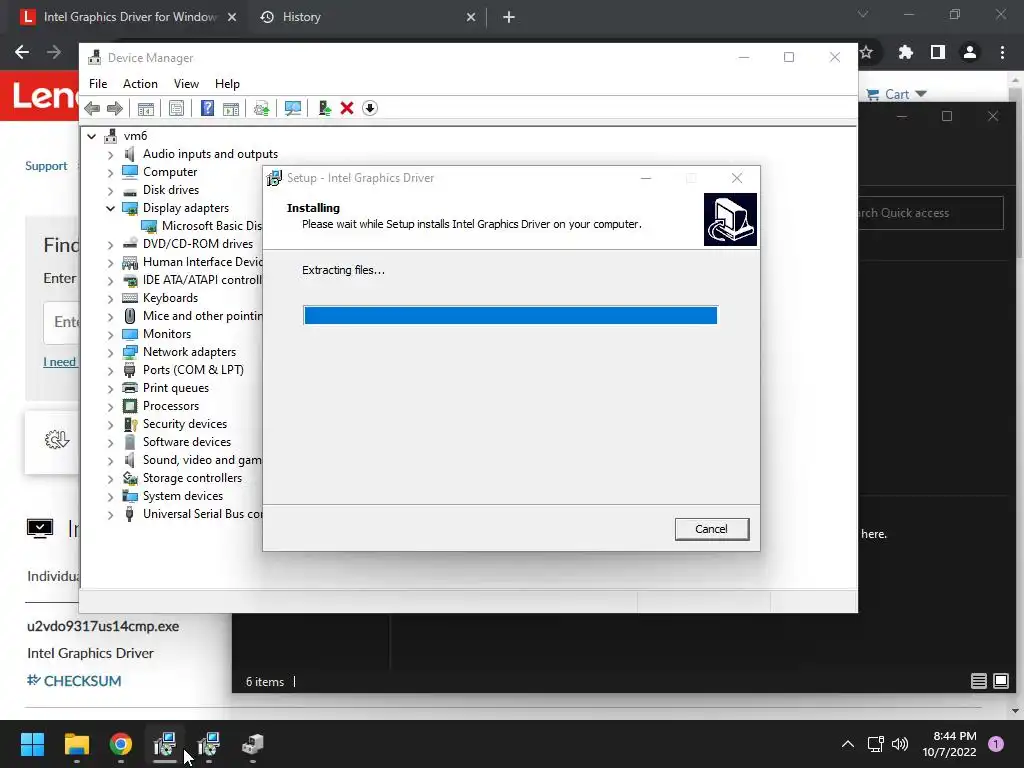Open the View menu in Device Manager
Screen dimensions: 1024x768
click(186, 84)
